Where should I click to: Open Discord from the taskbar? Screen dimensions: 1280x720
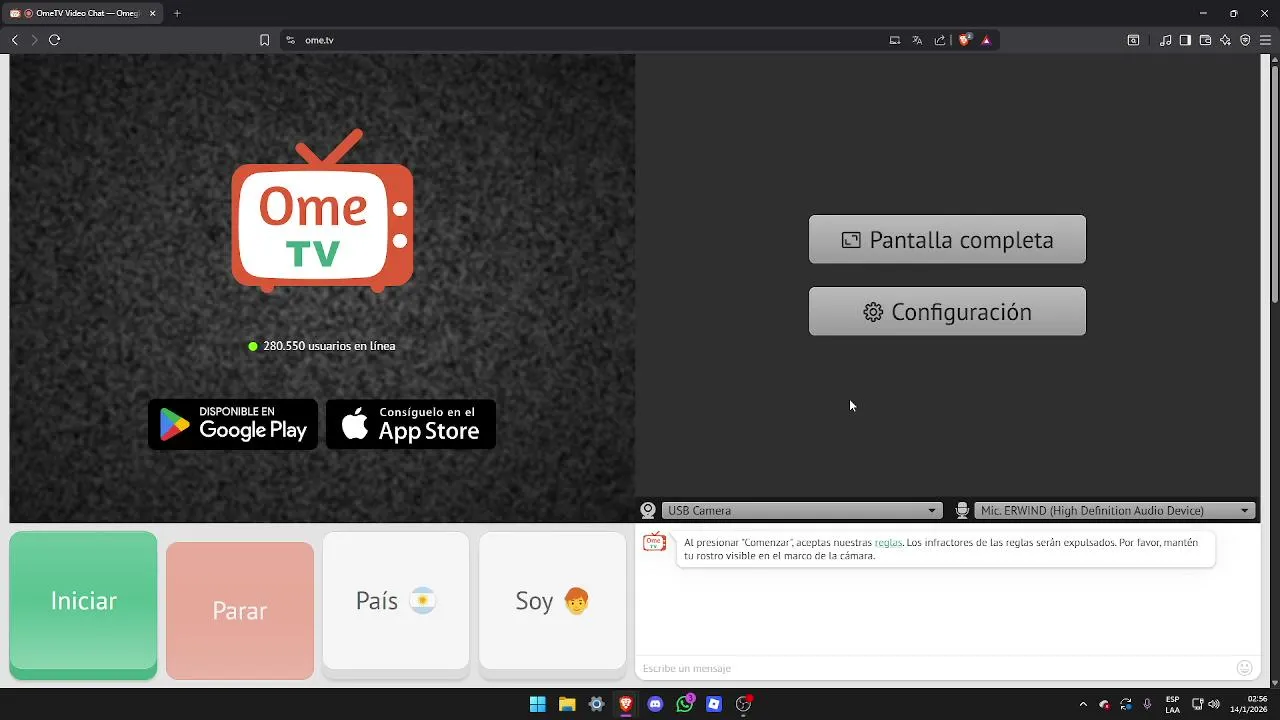[655, 704]
